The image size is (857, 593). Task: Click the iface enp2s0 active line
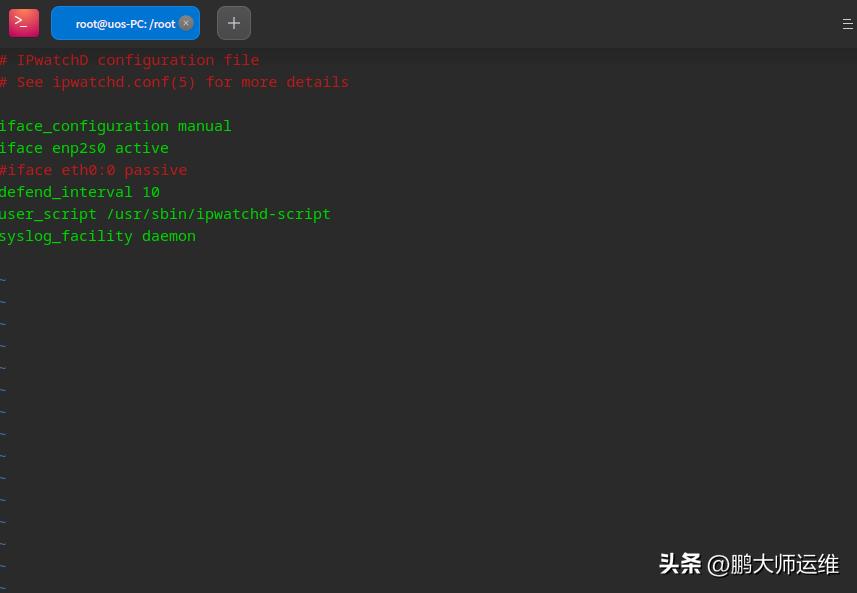pos(84,148)
